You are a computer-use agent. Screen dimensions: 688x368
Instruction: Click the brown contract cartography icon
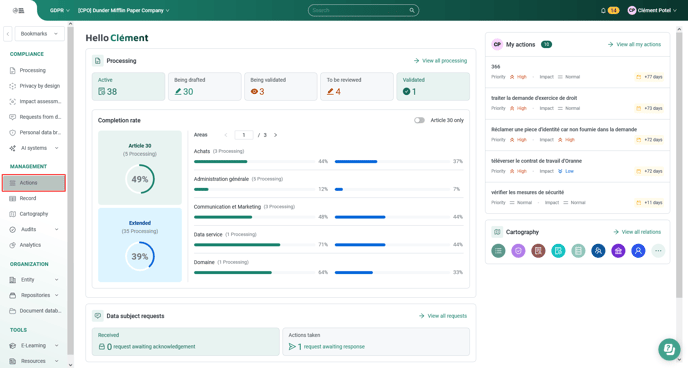coord(538,251)
